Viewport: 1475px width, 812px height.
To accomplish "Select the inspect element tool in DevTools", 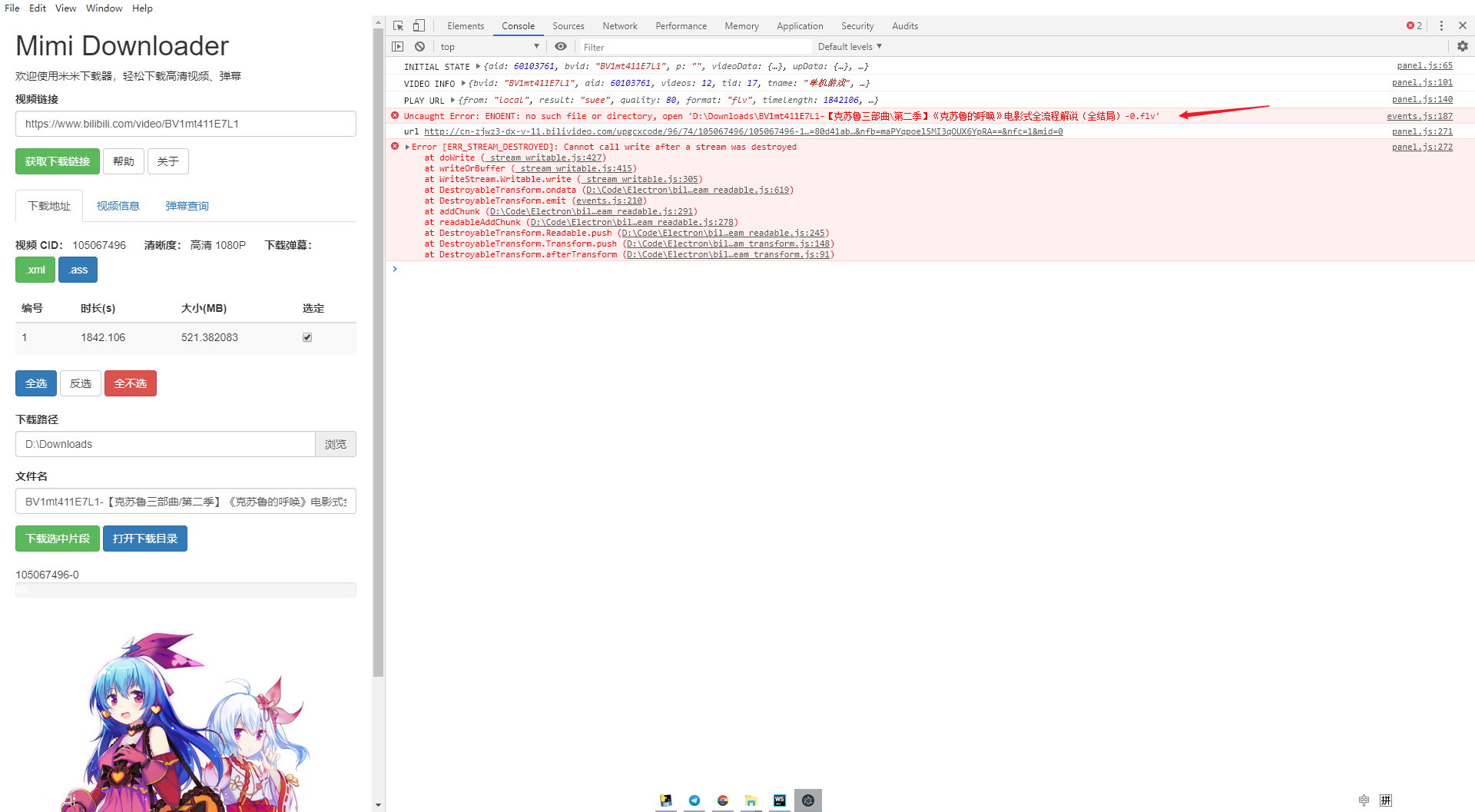I will click(x=398, y=25).
